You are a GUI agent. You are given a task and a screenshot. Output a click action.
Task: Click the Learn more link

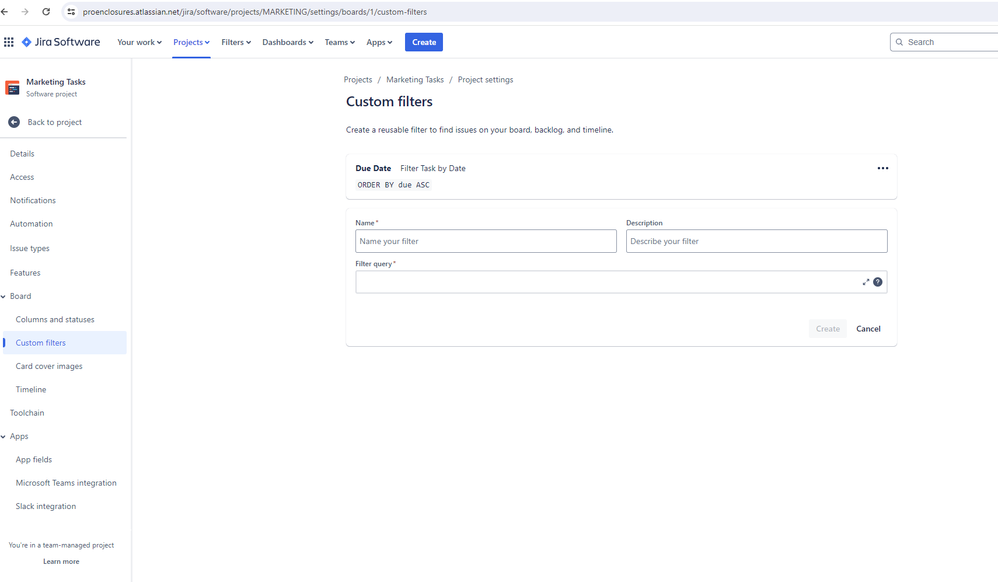coord(61,562)
